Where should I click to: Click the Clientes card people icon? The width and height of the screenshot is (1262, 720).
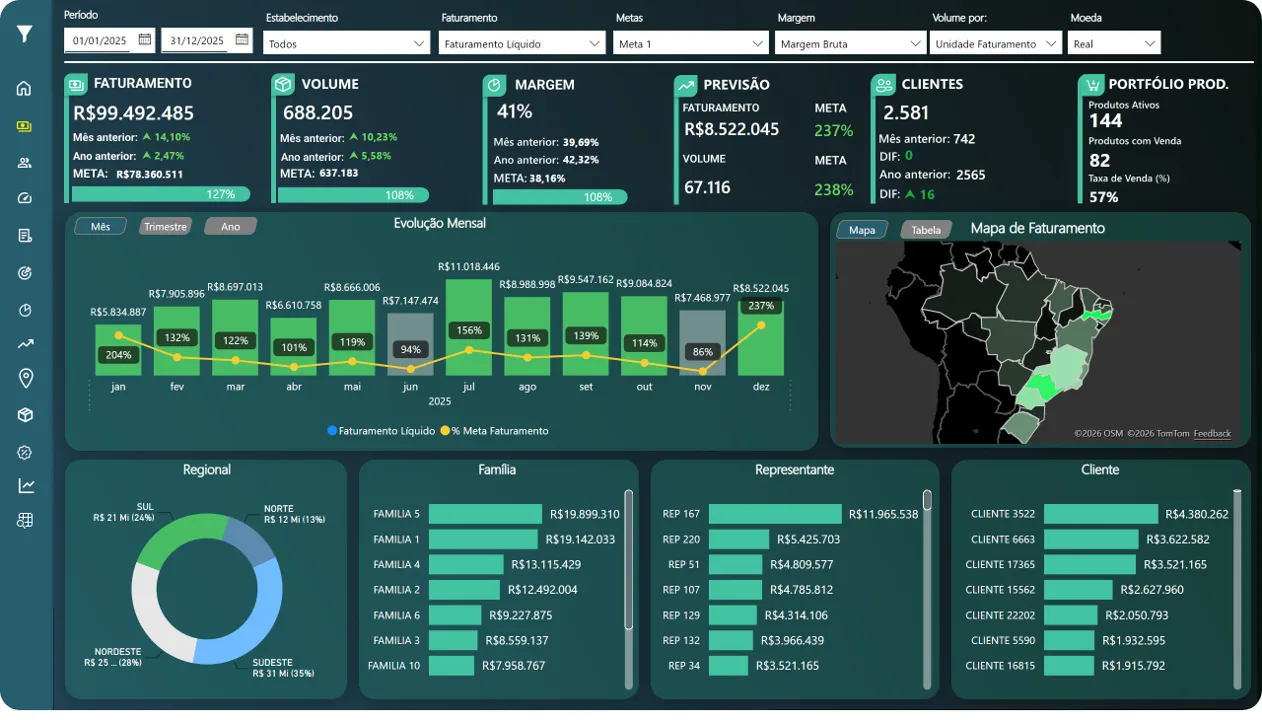pos(883,85)
